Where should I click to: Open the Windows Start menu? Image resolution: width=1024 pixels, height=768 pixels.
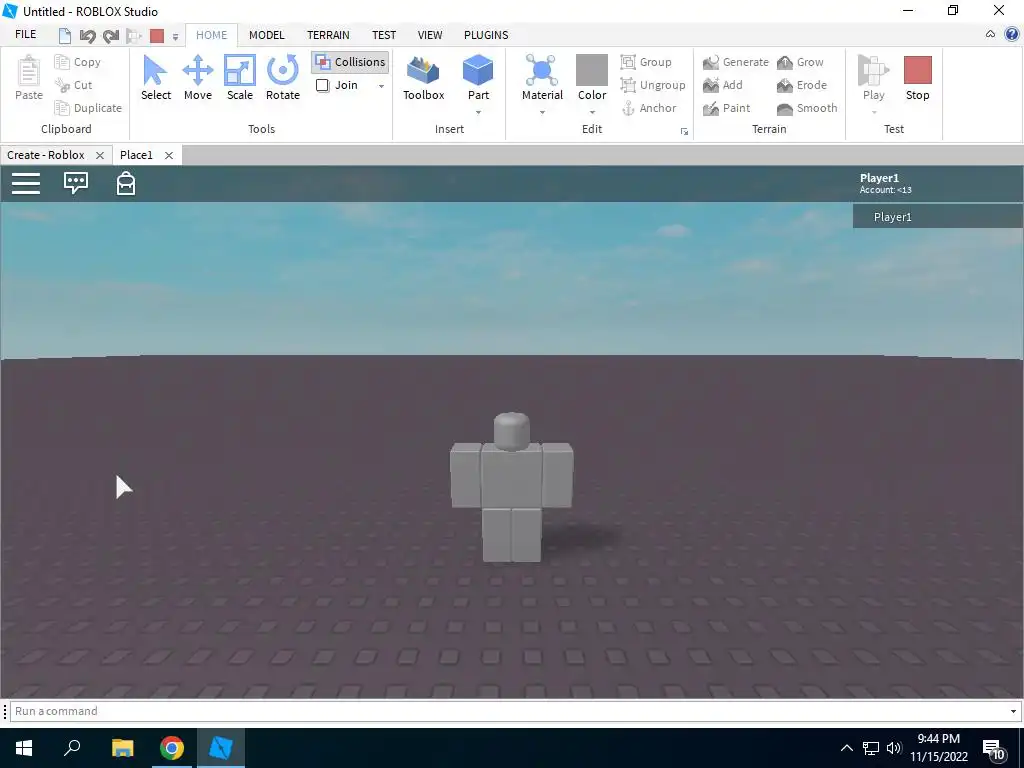[x=24, y=748]
